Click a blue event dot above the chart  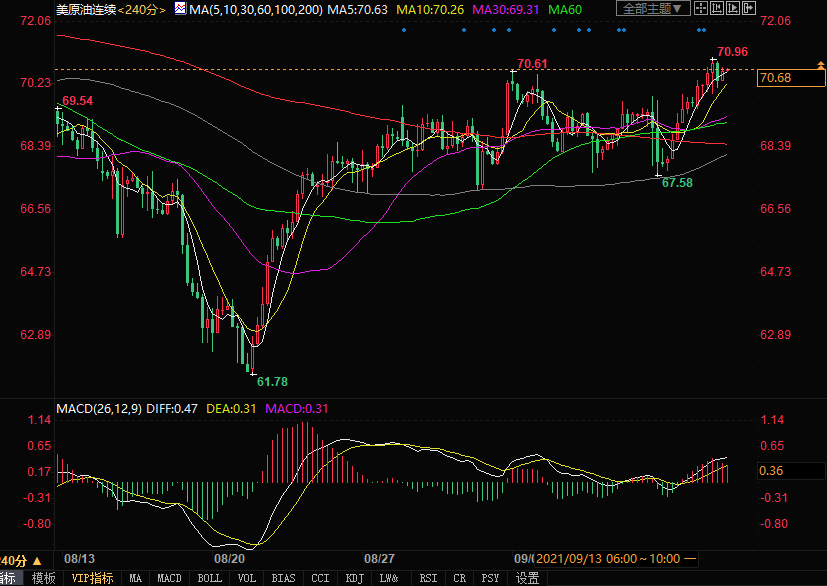pyautogui.click(x=404, y=30)
